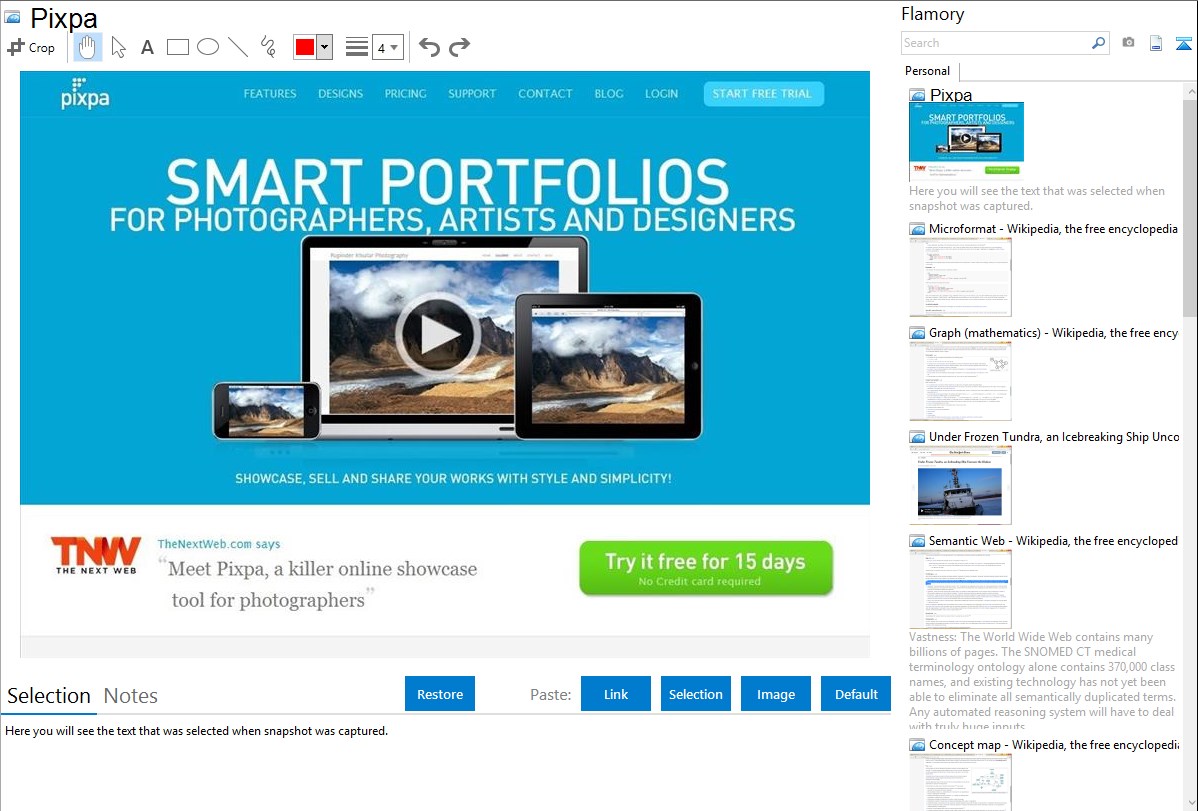This screenshot has width=1198, height=811.
Task: Click Try it free for 15 days
Action: pos(706,568)
